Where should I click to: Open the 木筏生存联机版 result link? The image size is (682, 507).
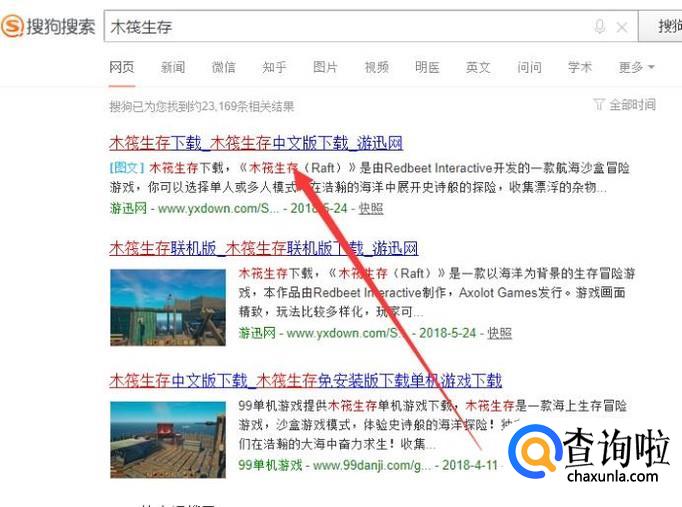coord(264,248)
